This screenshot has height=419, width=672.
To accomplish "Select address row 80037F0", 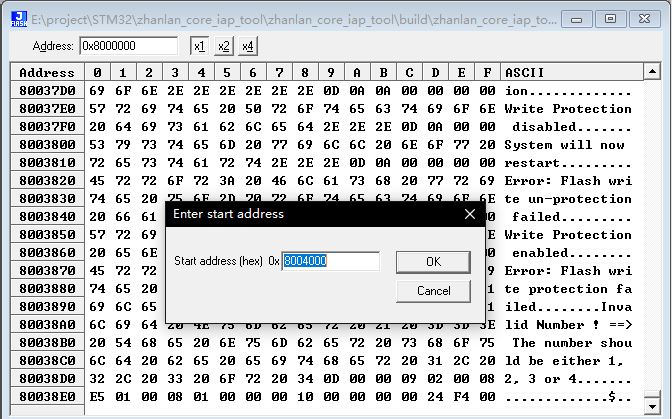I will click(47, 126).
